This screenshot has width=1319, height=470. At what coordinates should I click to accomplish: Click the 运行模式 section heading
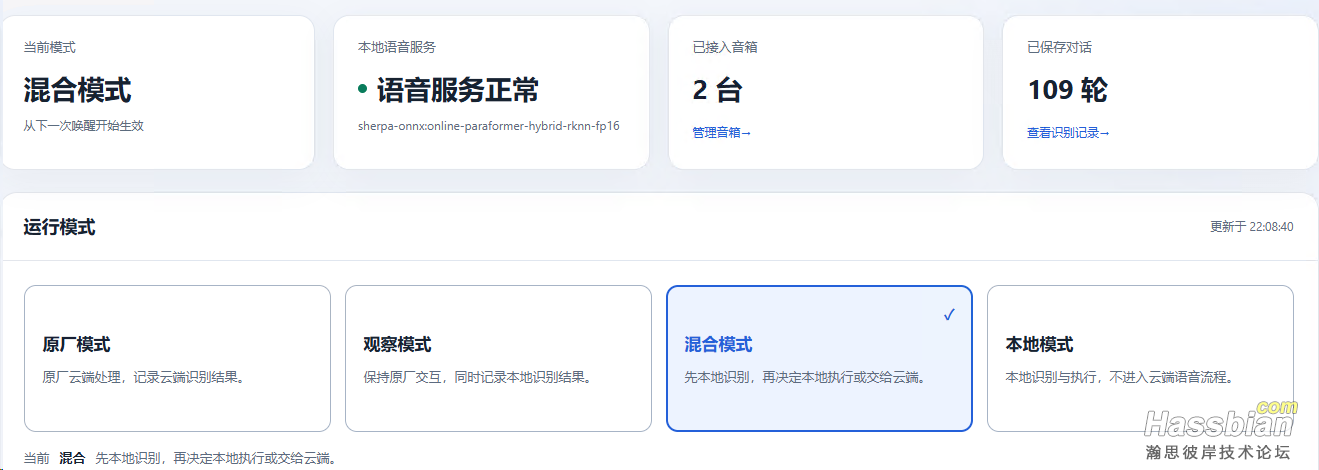coord(59,227)
